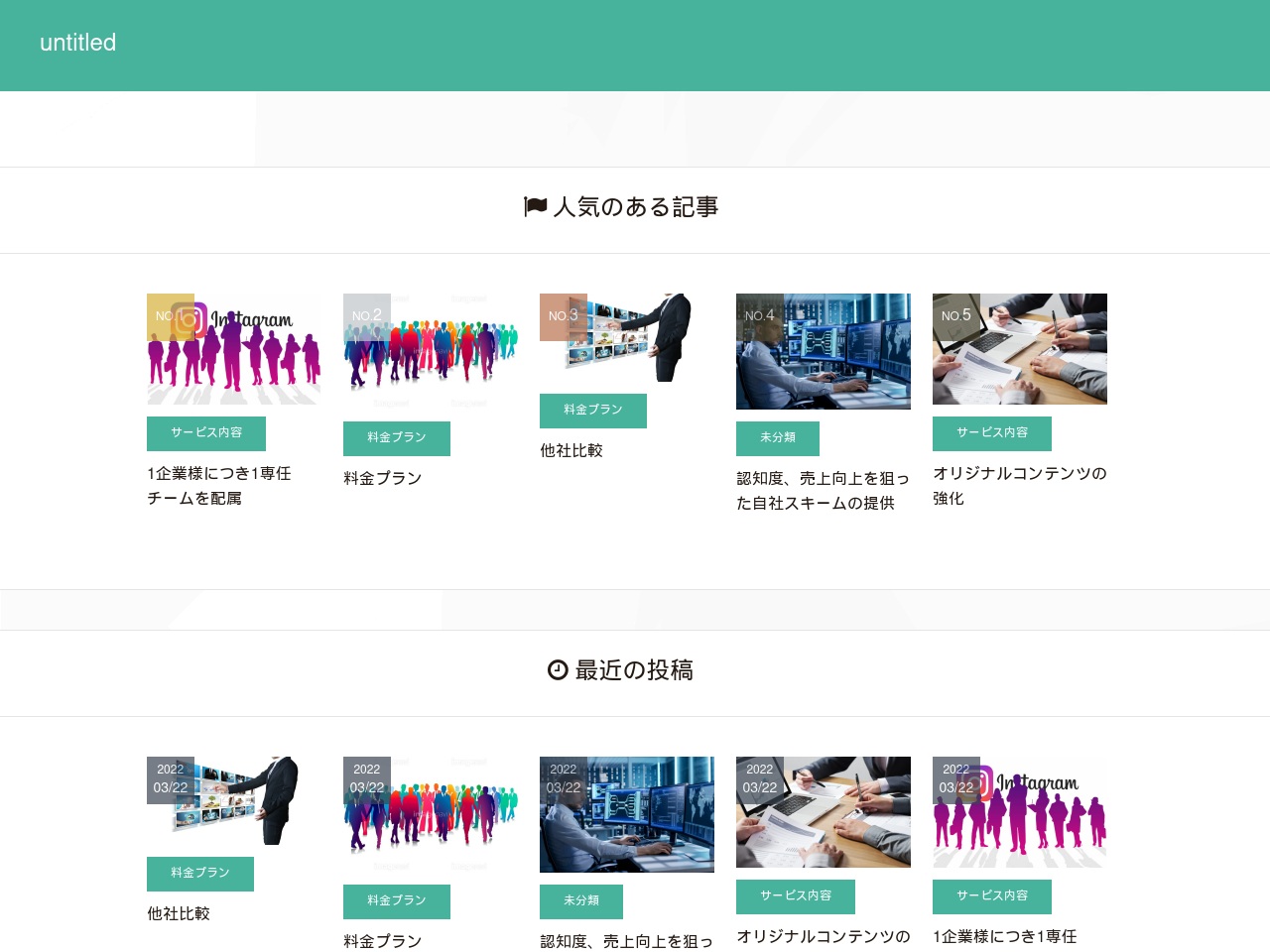Open recent post 認知度、売上向上を狙っ
The width and height of the screenshot is (1270, 952).
point(626,941)
